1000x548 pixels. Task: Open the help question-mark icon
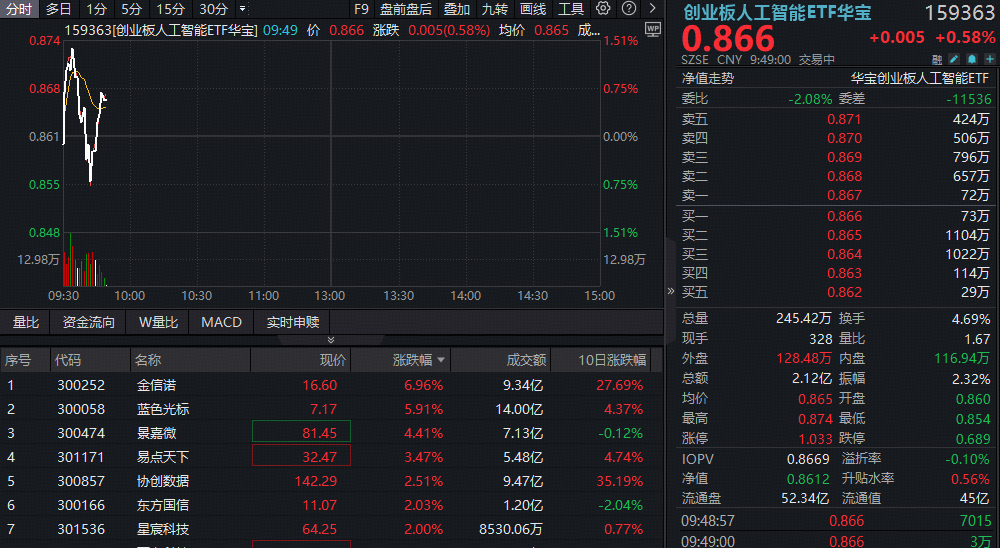pos(629,9)
